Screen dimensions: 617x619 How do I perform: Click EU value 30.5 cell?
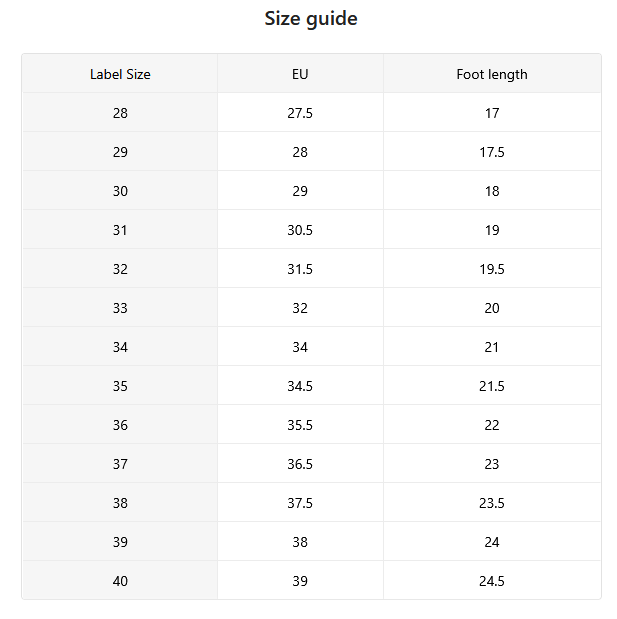300,230
